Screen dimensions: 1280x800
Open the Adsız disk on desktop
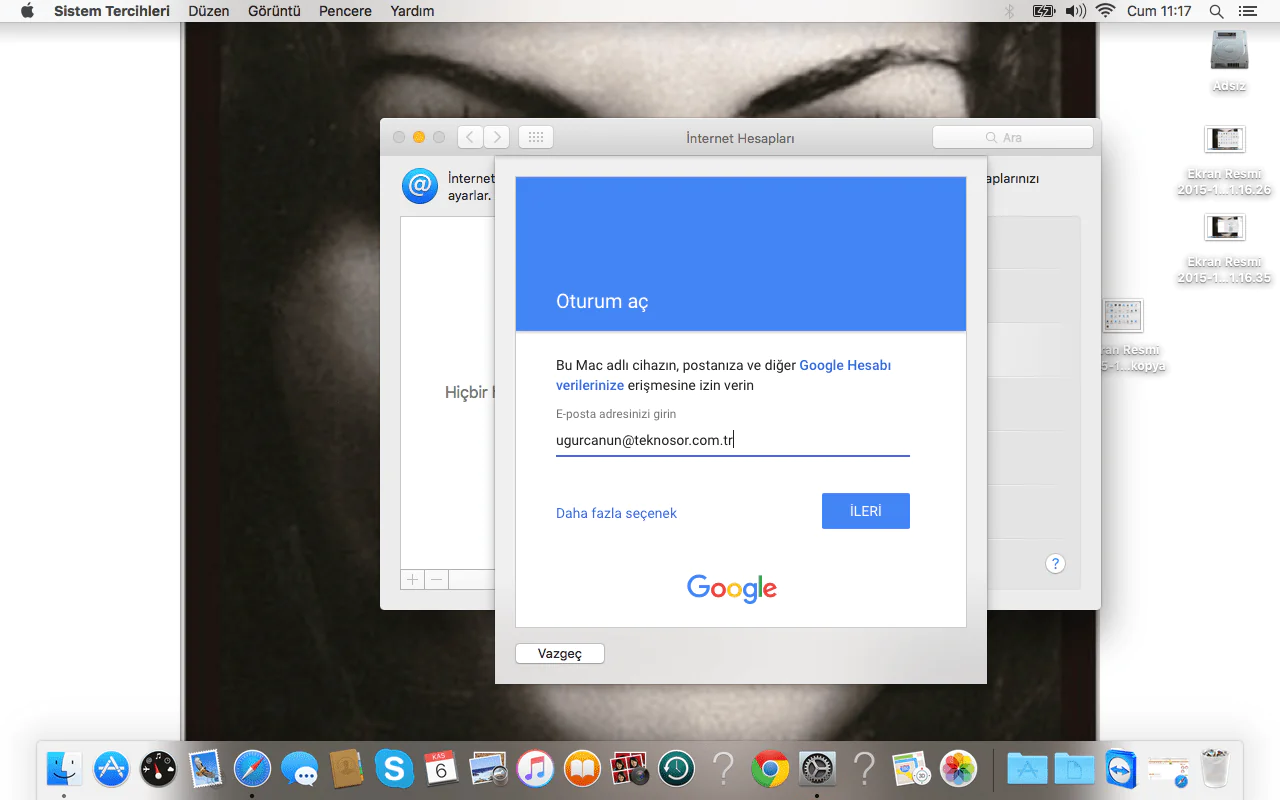1229,60
